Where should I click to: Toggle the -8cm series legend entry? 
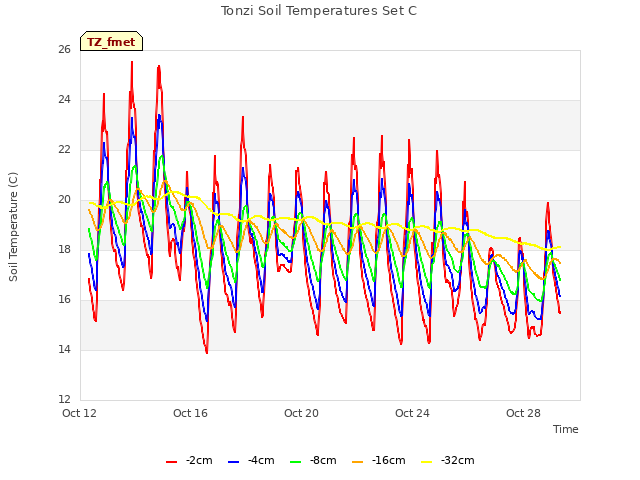pos(313,460)
